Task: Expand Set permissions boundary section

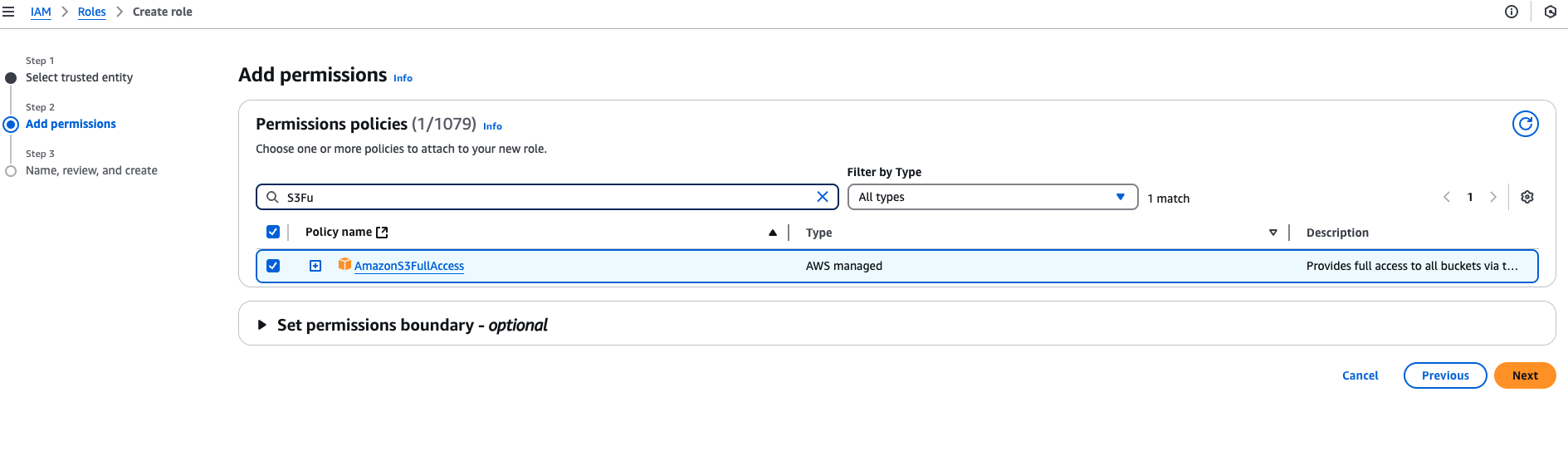Action: tap(261, 325)
